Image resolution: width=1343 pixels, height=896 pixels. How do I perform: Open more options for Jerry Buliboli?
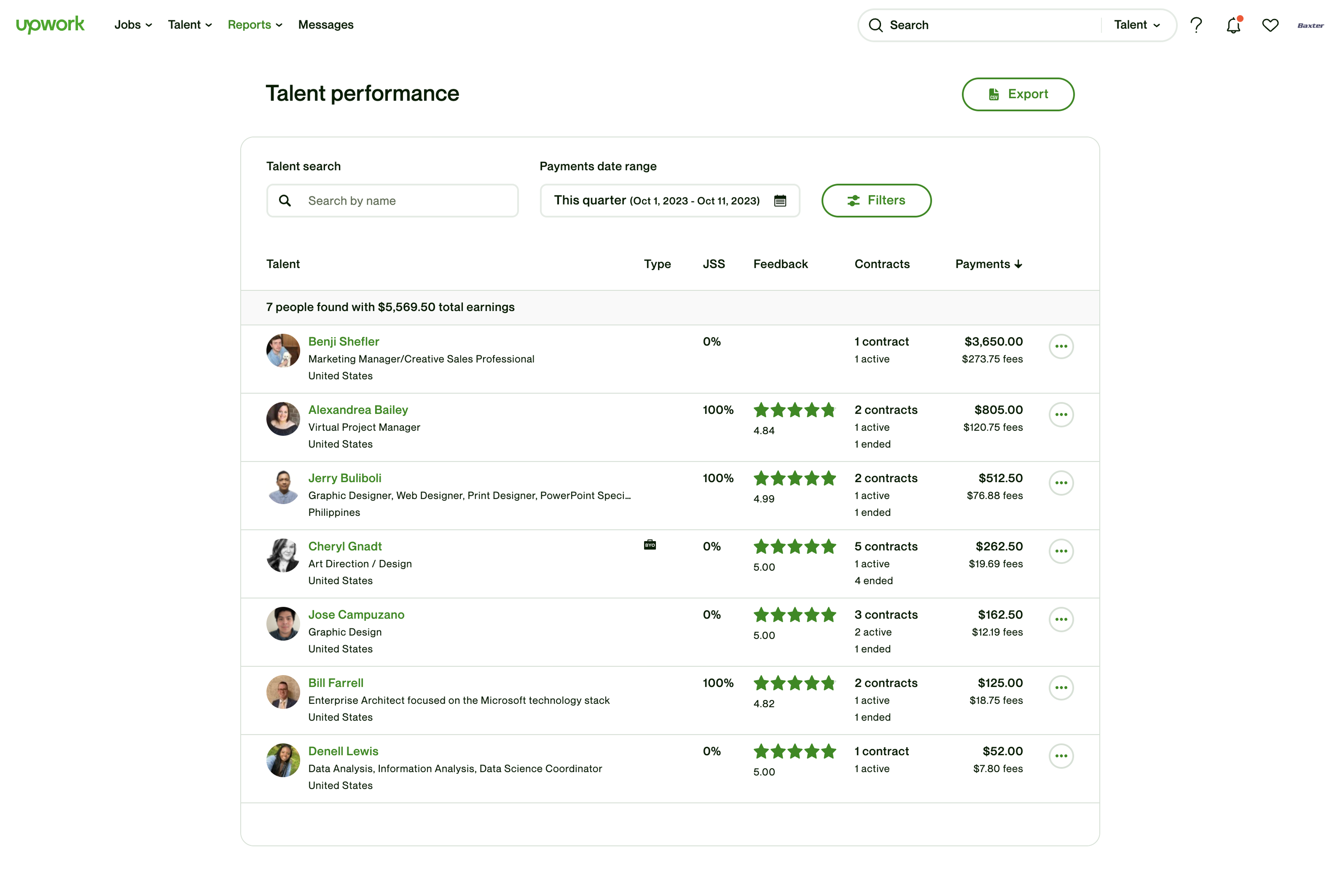(1061, 483)
